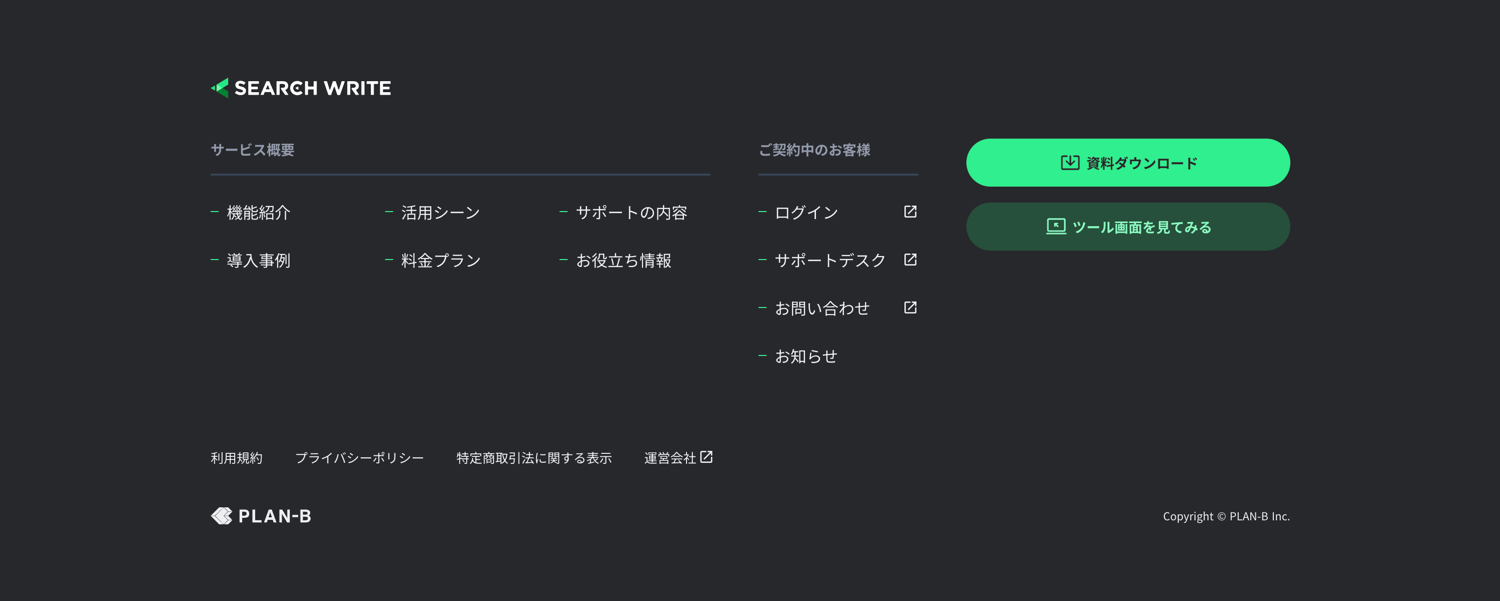Open 利用規約 in the footer

pos(237,458)
